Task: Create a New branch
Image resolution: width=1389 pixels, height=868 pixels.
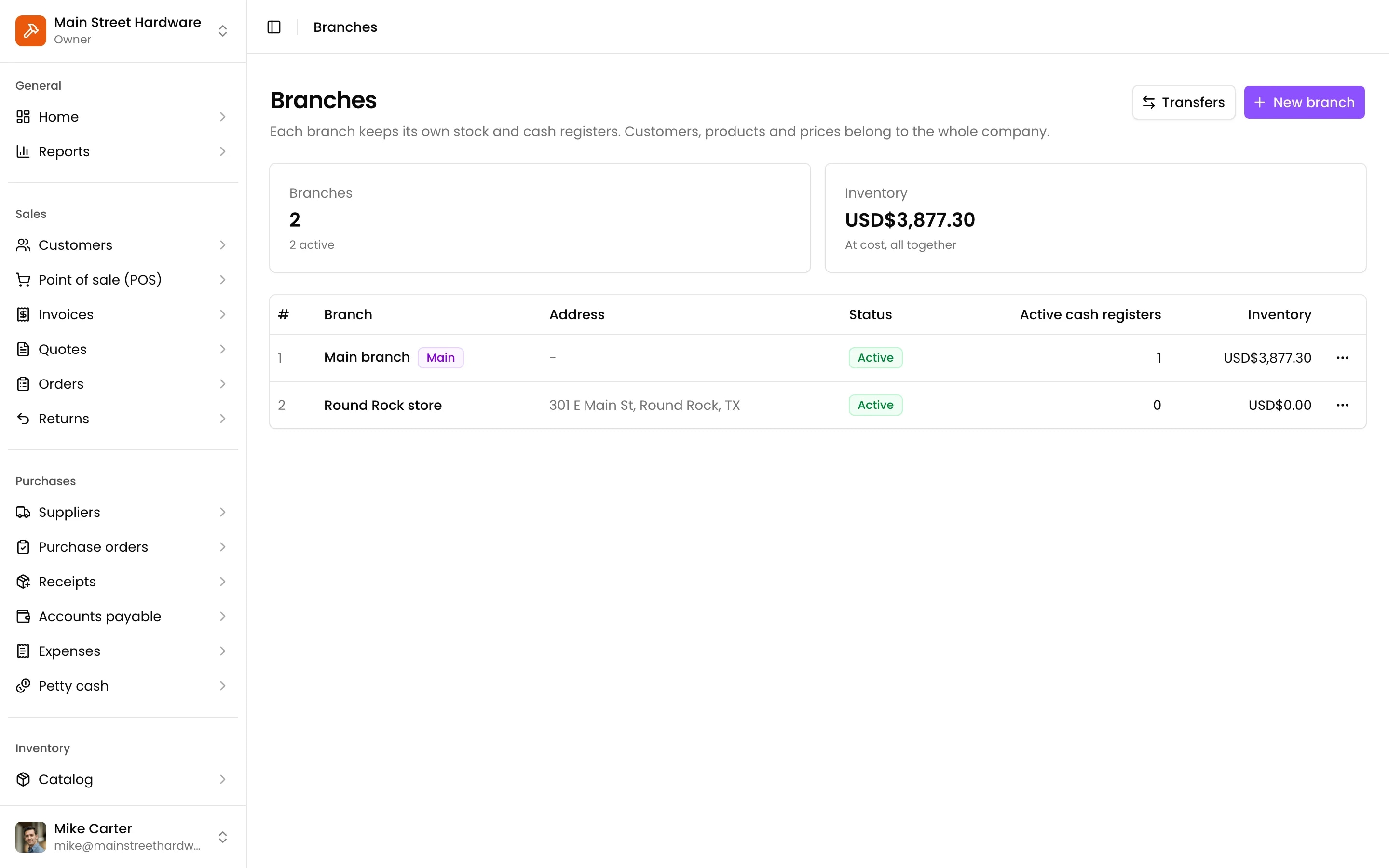Action: [1304, 102]
